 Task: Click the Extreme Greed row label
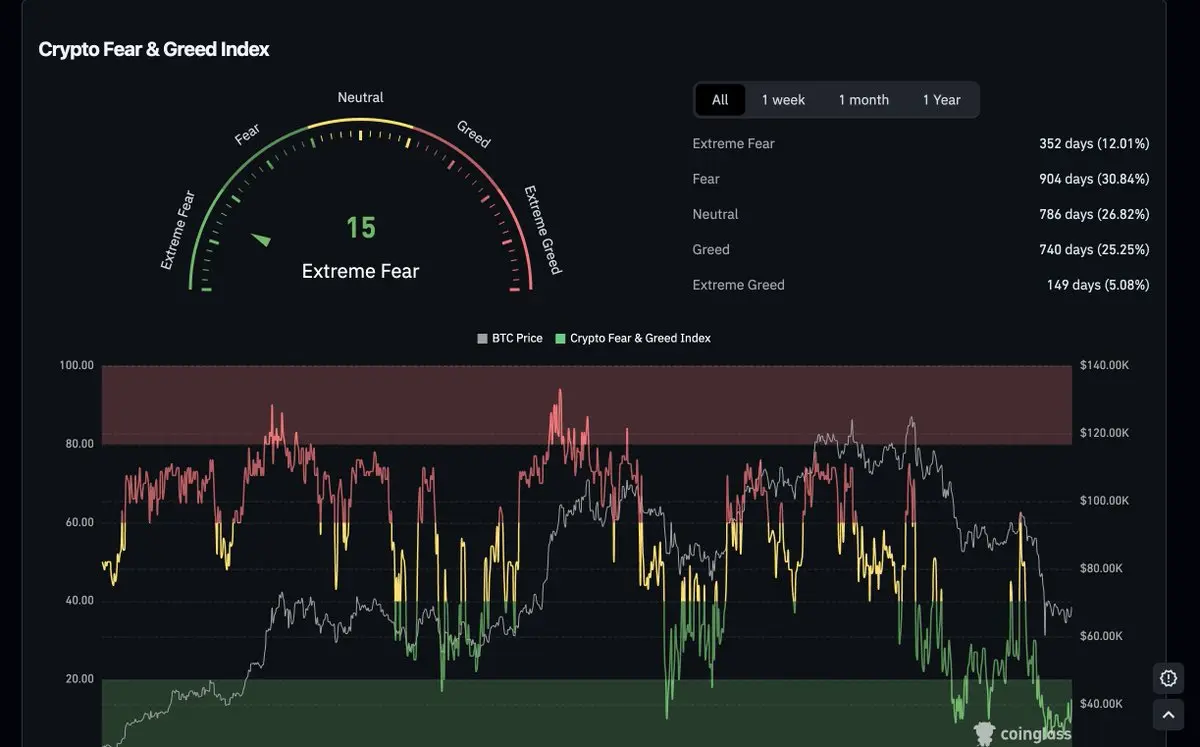point(738,285)
